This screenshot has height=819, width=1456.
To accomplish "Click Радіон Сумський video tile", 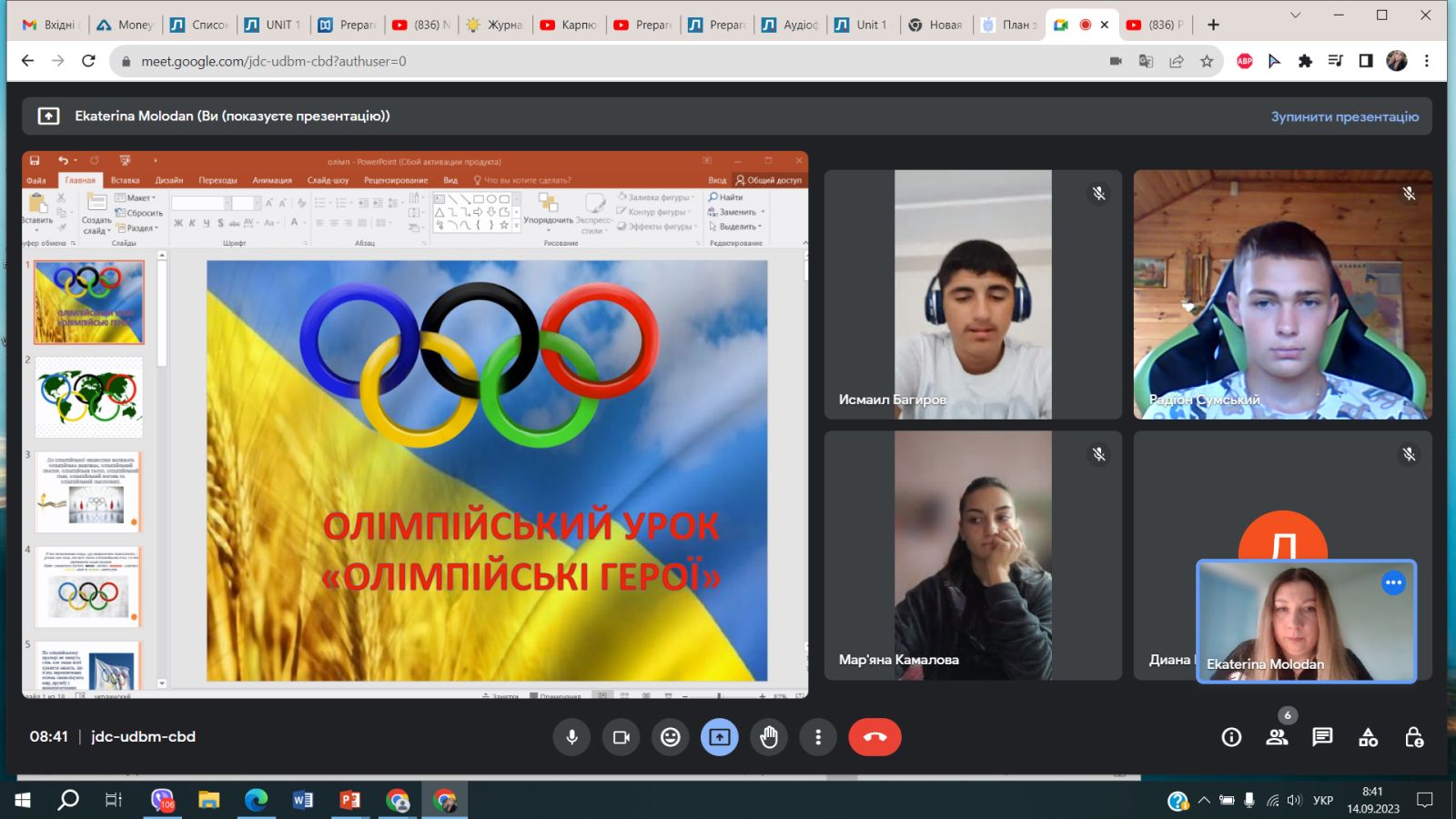I will point(1282,294).
